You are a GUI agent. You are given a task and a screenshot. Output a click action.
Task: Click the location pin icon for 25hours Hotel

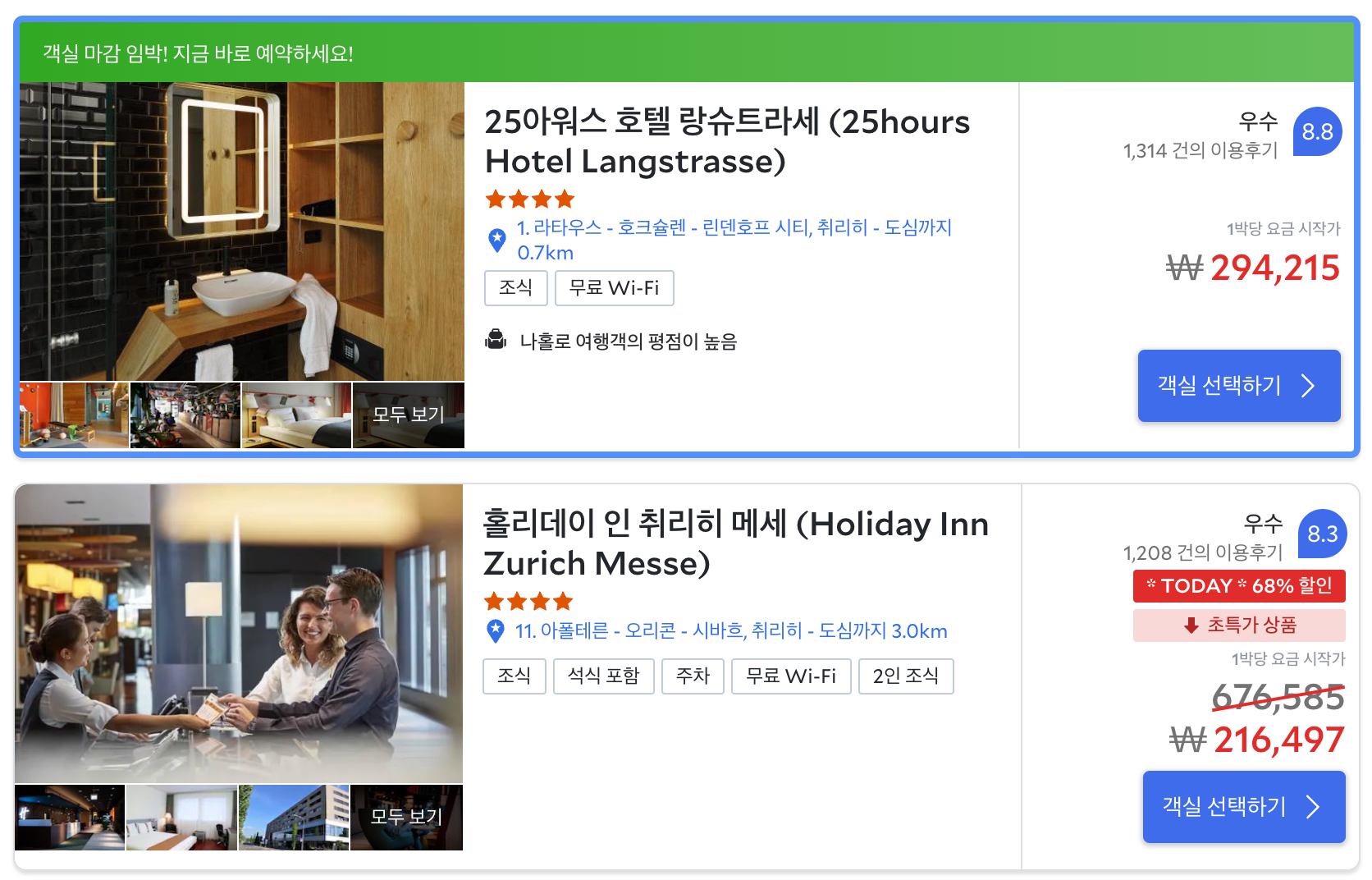coord(497,240)
